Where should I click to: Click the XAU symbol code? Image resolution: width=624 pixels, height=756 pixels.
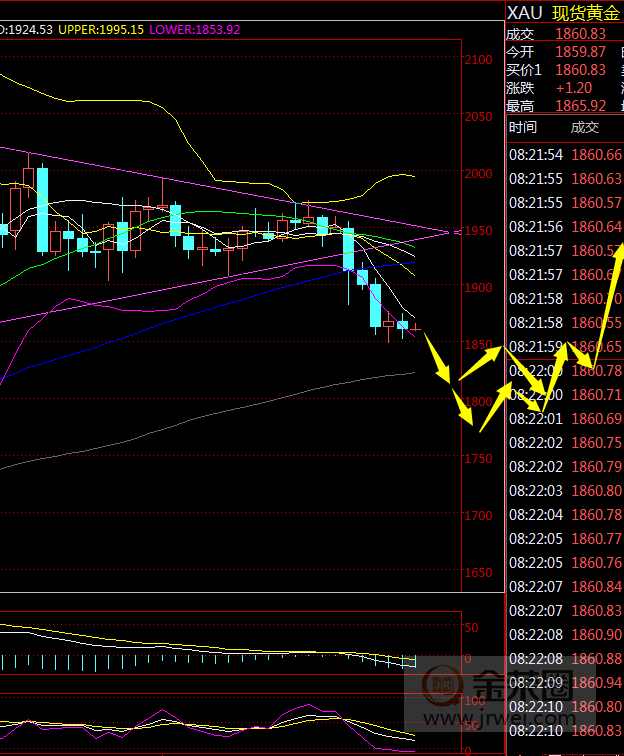click(x=525, y=12)
